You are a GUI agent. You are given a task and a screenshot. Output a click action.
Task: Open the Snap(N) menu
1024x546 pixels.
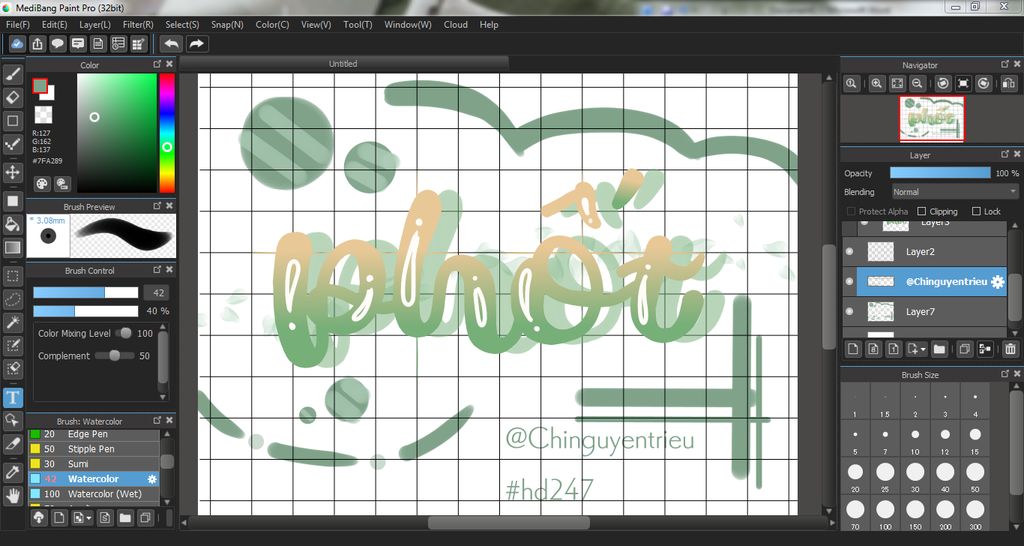pyautogui.click(x=227, y=24)
